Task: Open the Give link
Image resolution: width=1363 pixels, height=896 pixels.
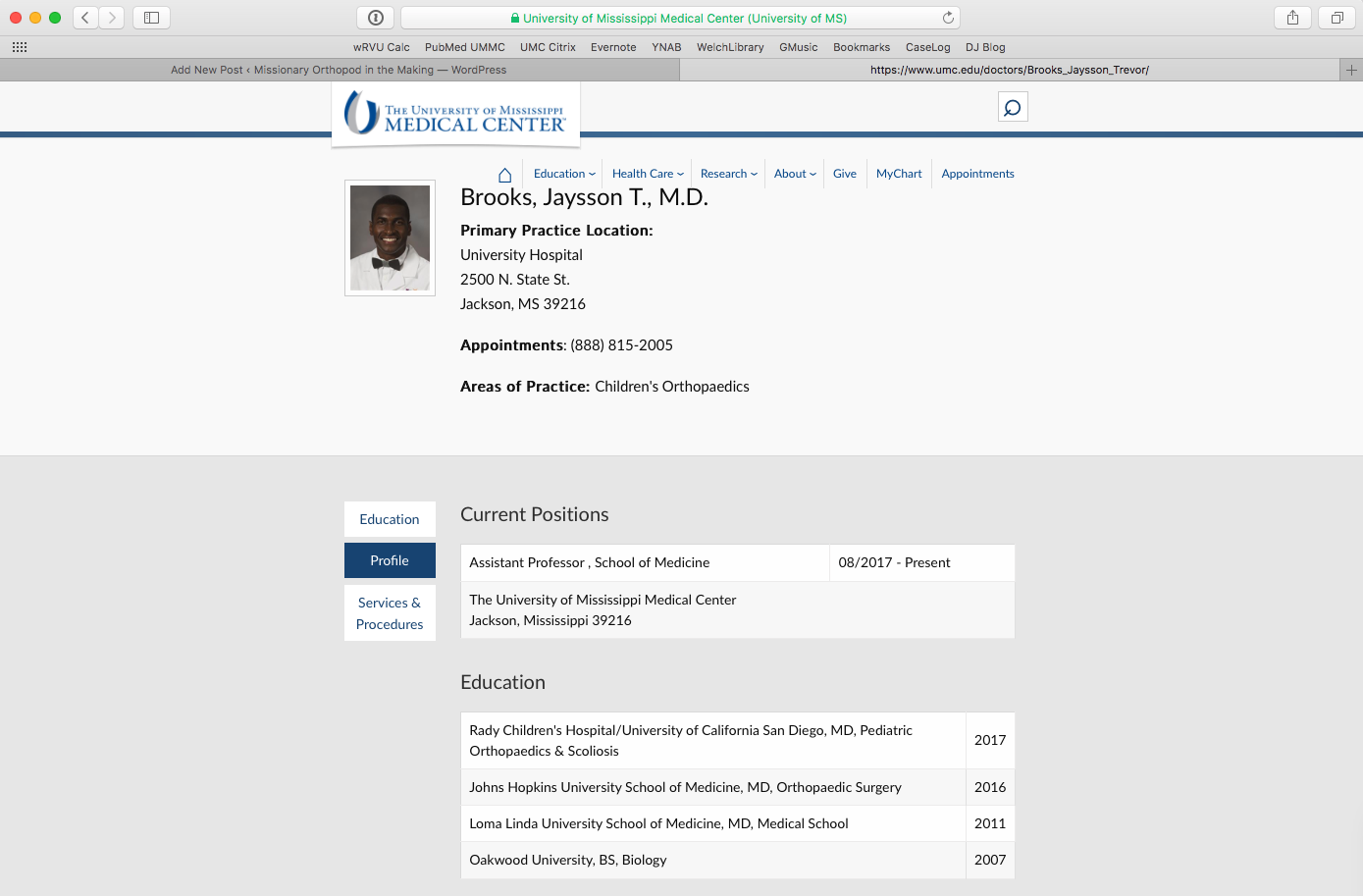Action: (845, 174)
